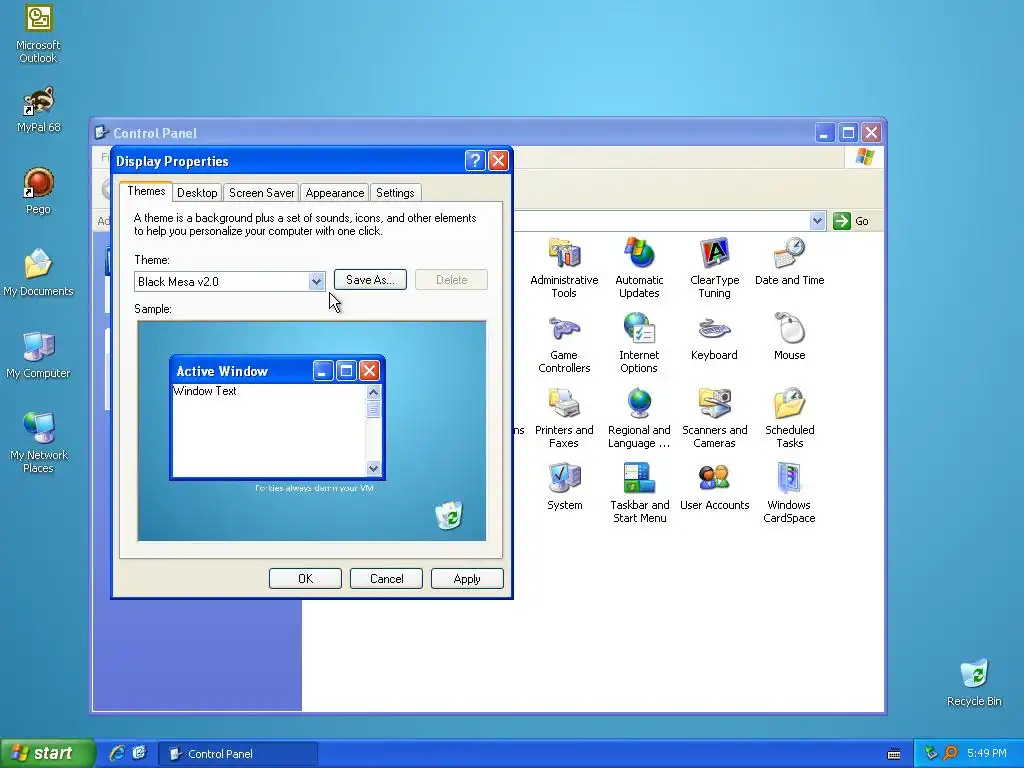
Task: Switch to the Screen Saver tab
Action: [261, 193]
